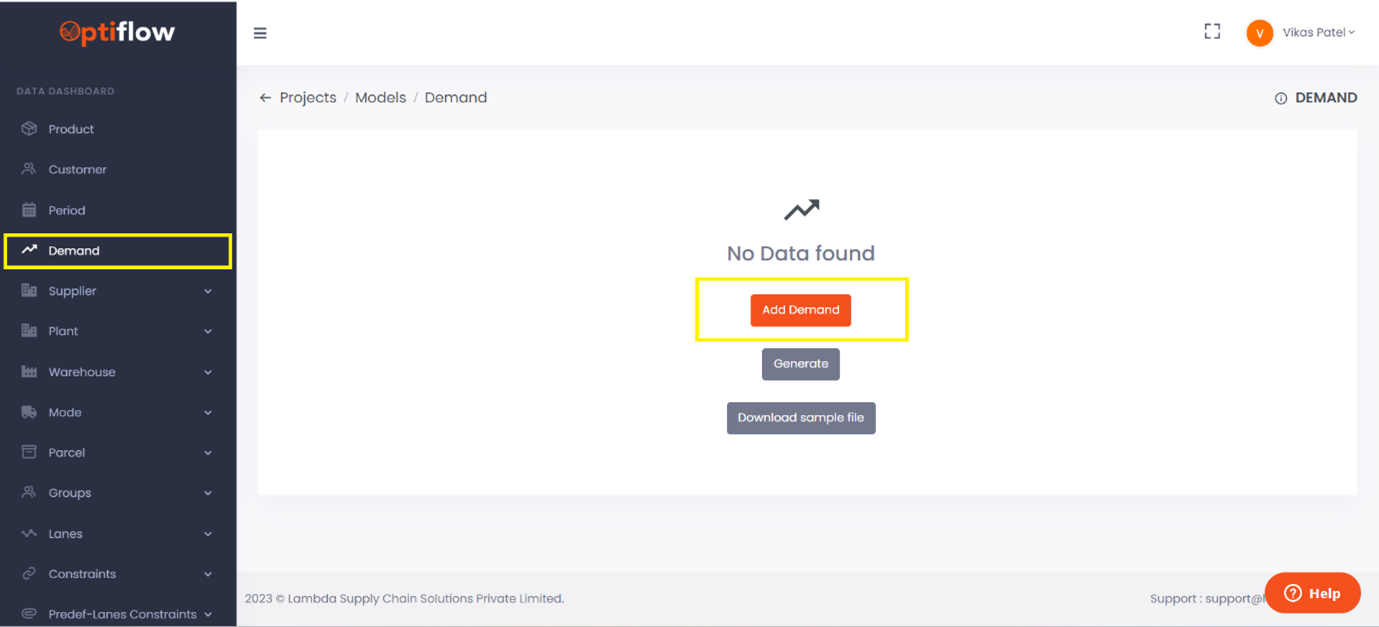Click the Period calendar icon
Image resolution: width=1379 pixels, height=627 pixels.
[x=28, y=209]
